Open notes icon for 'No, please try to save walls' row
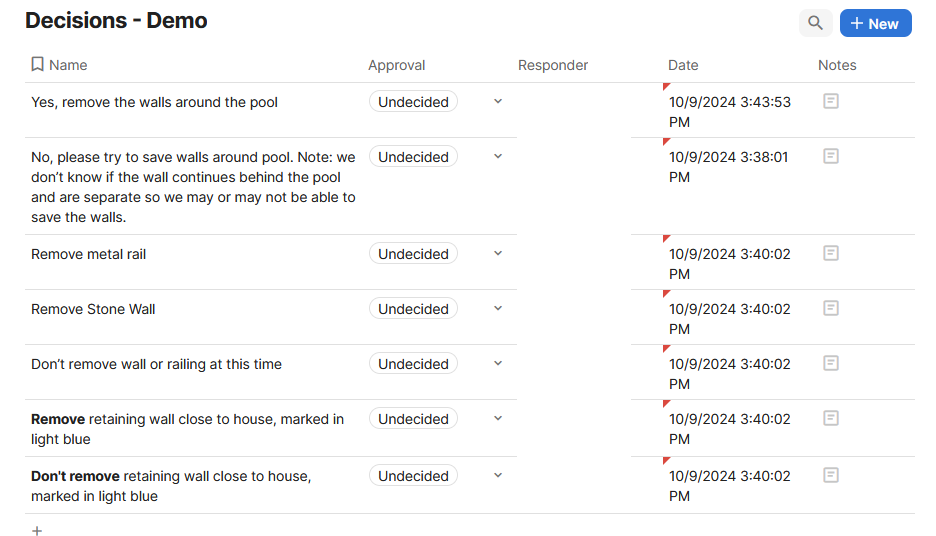 830,156
